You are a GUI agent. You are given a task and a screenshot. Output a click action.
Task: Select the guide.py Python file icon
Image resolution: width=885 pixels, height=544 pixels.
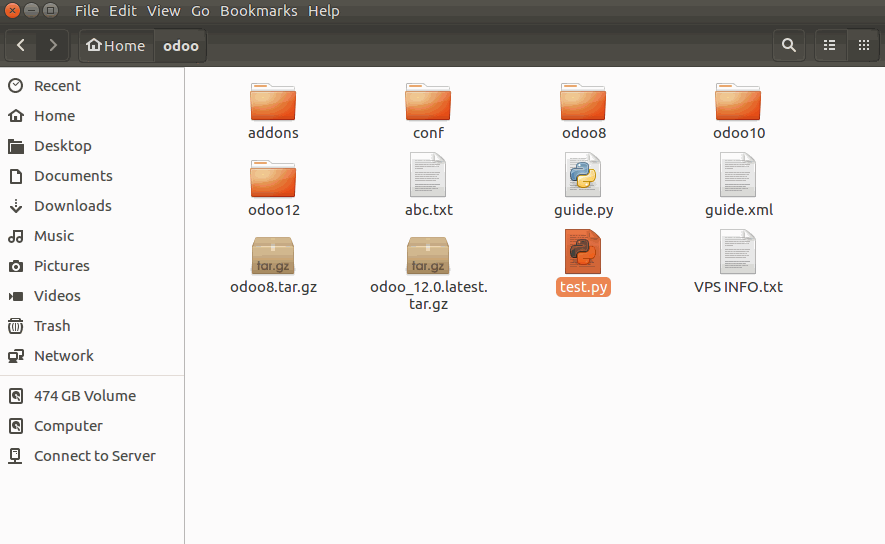583,176
